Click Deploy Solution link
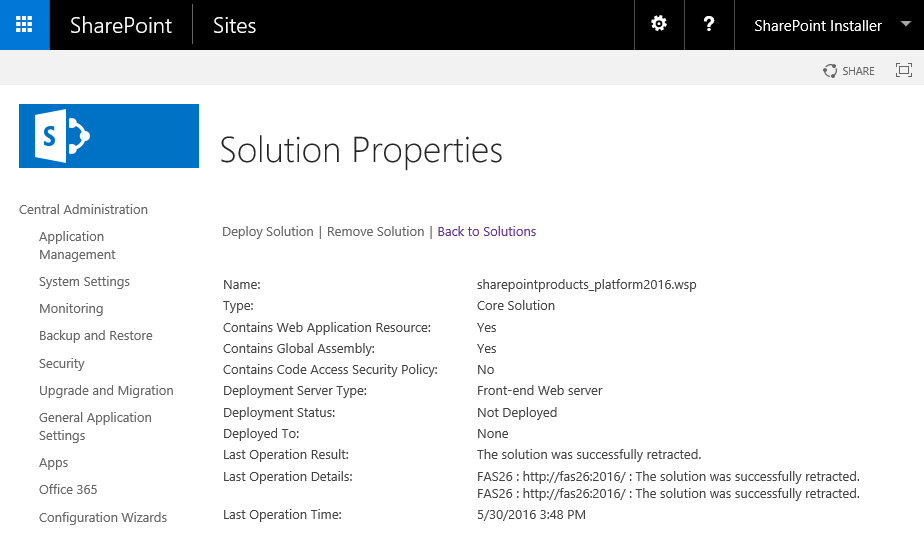 (268, 232)
